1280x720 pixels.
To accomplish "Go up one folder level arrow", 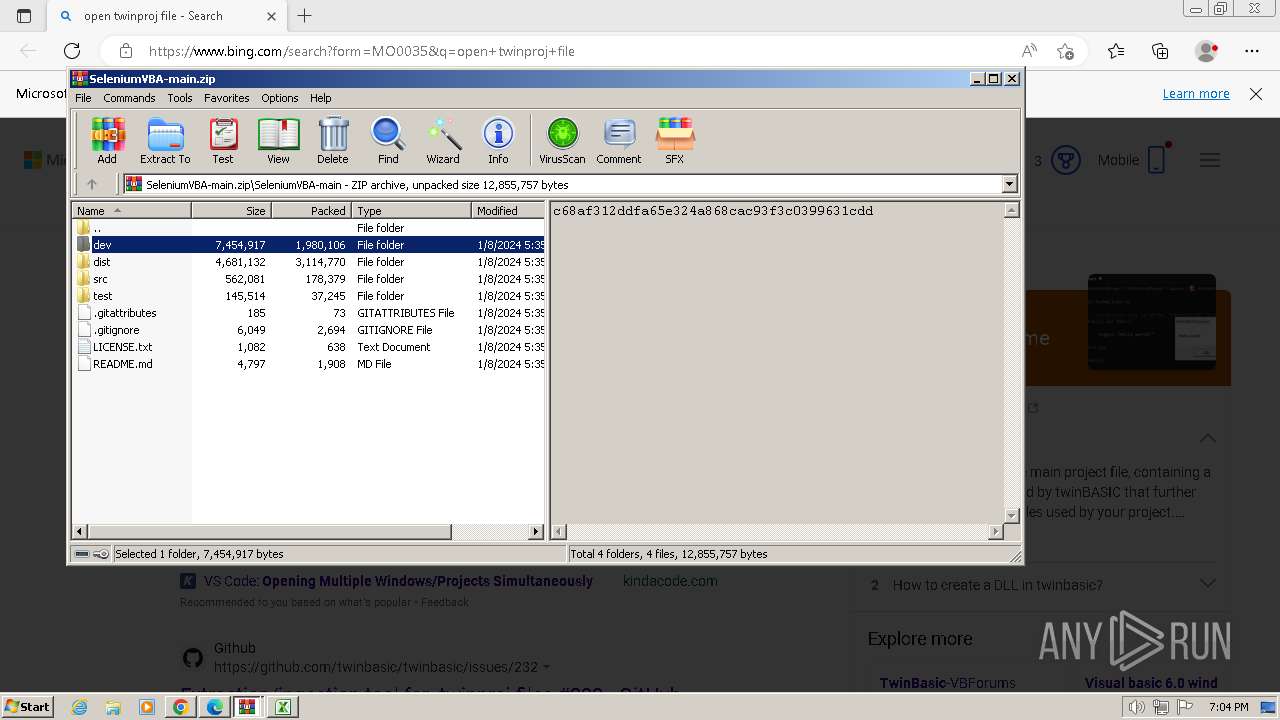I will (x=92, y=184).
